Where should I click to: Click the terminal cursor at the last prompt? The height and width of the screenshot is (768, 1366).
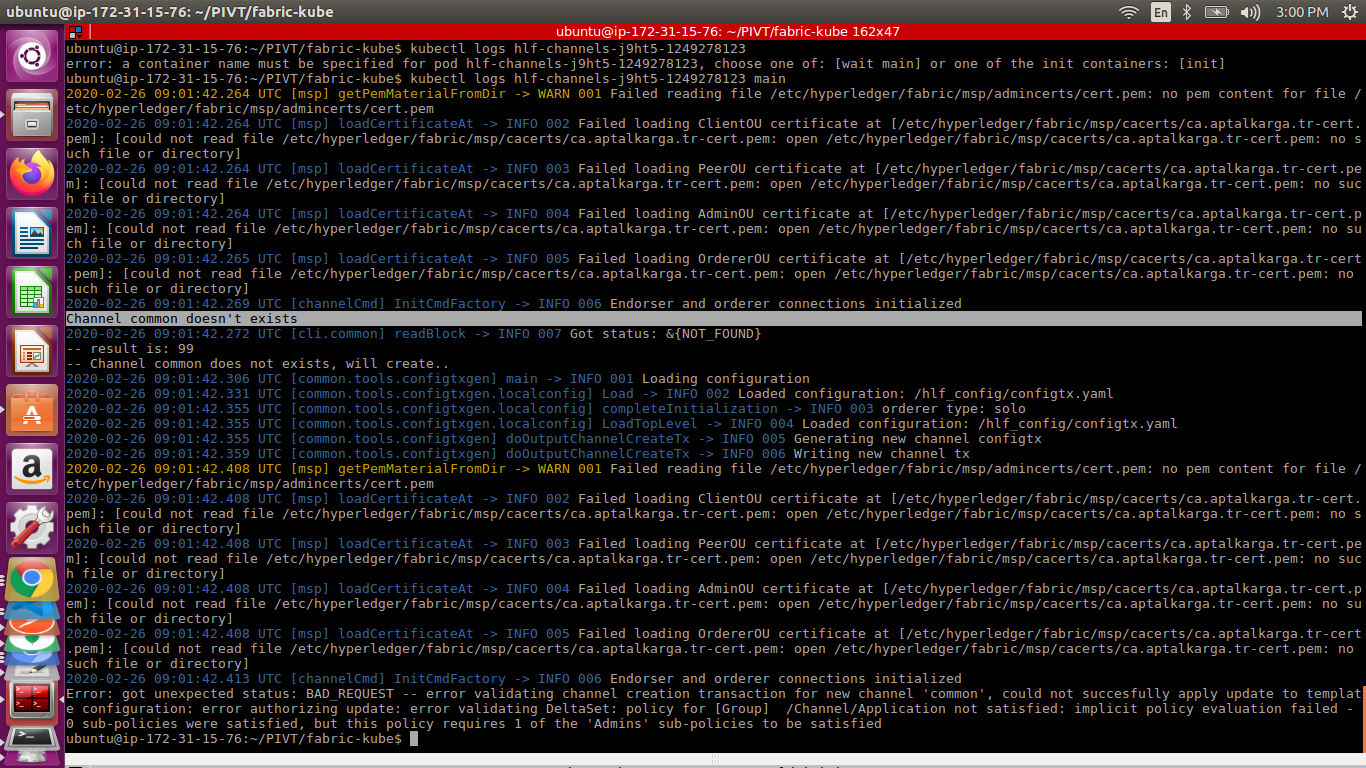[x=414, y=738]
